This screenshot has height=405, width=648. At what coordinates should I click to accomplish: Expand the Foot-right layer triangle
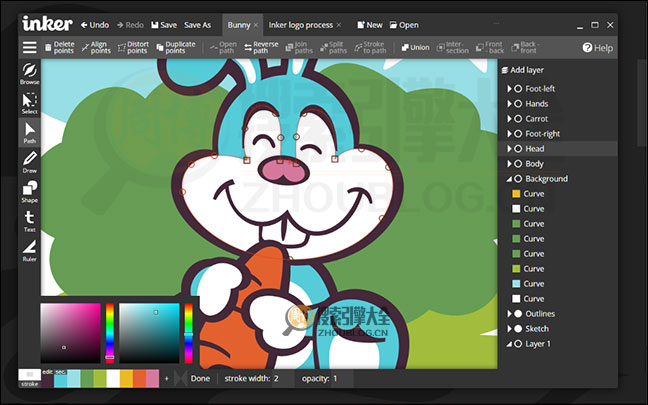pos(510,134)
